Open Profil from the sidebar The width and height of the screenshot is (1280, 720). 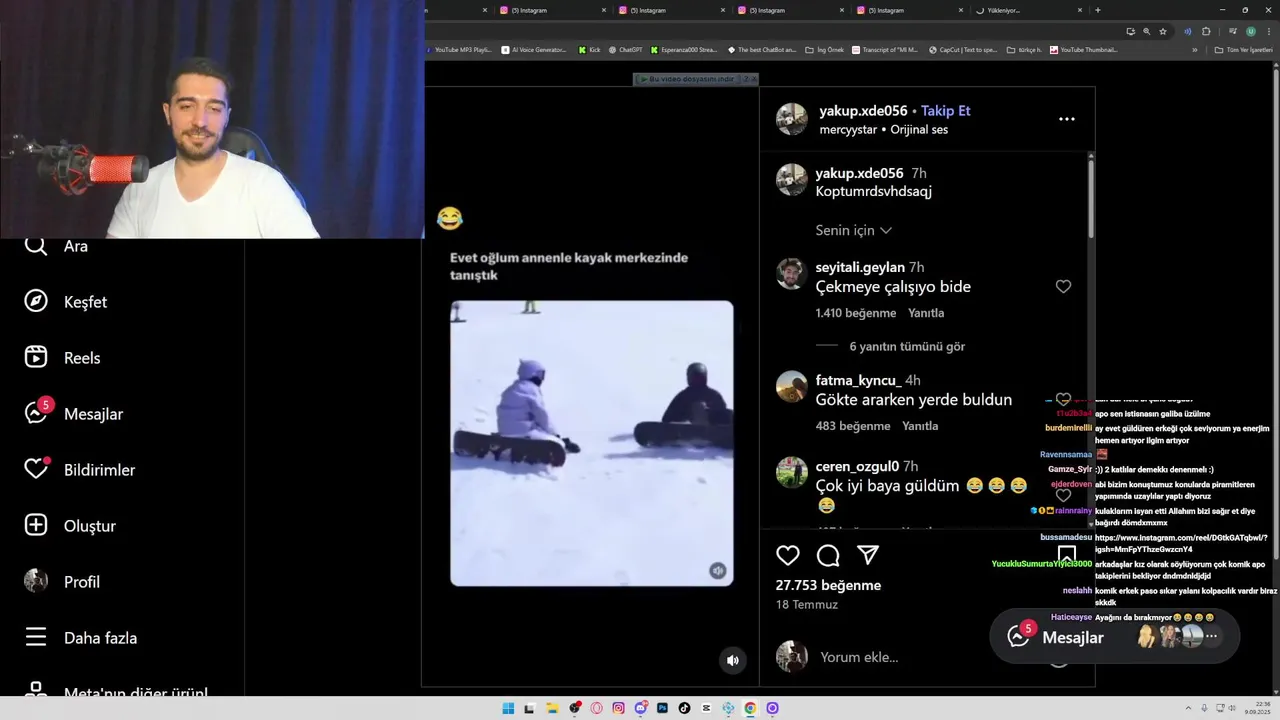click(x=62, y=582)
